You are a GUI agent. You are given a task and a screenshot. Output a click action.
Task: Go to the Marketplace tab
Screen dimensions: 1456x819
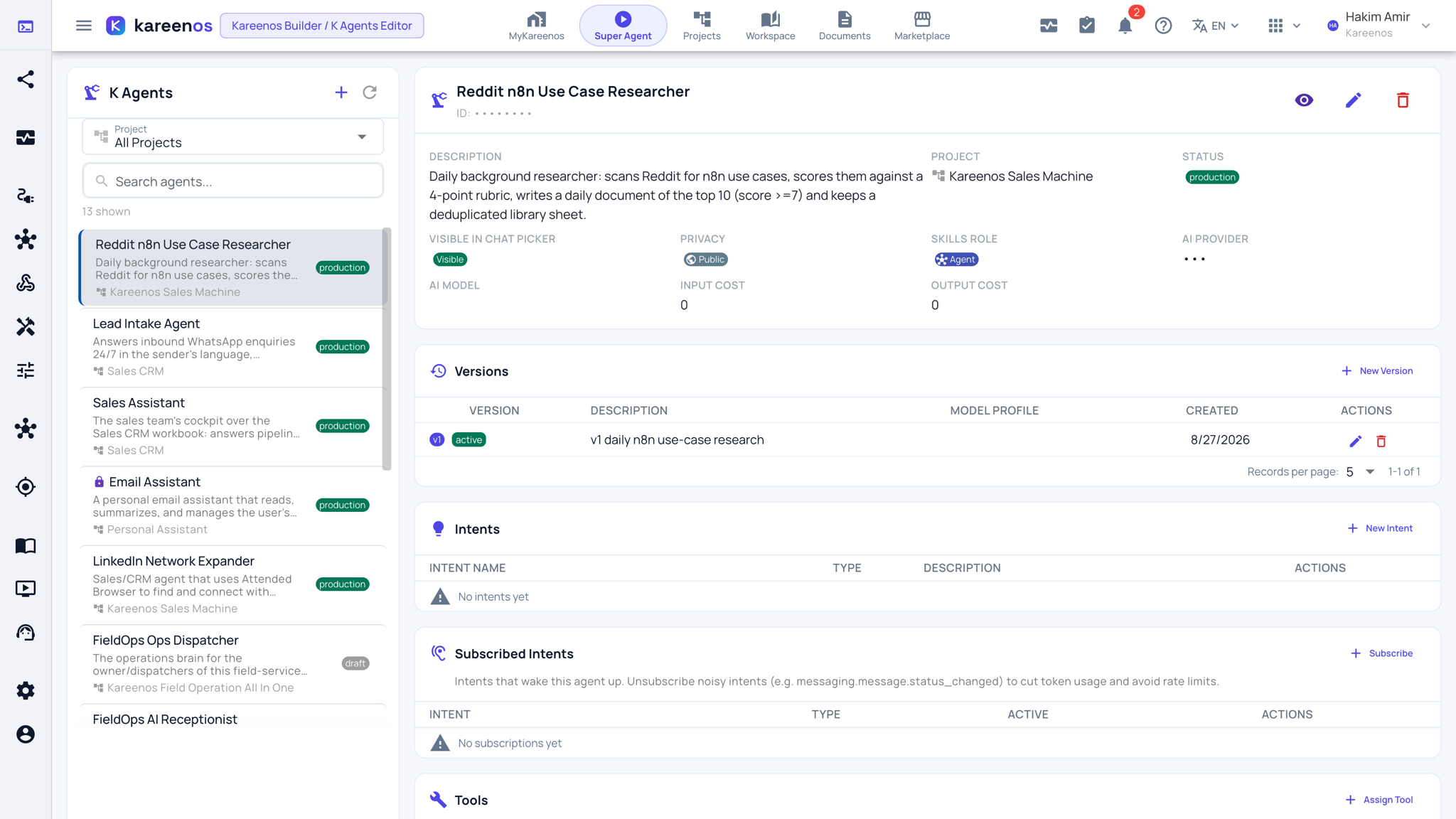coord(922,26)
